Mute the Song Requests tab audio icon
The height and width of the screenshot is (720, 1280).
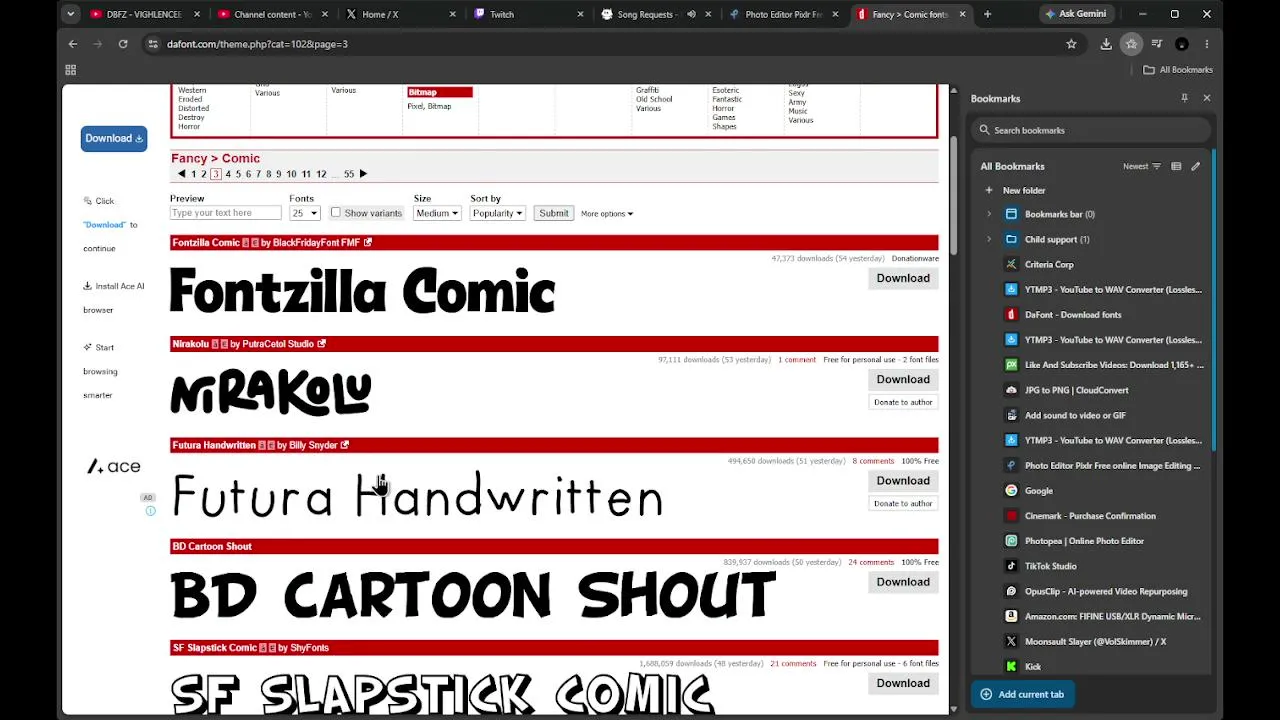691,14
